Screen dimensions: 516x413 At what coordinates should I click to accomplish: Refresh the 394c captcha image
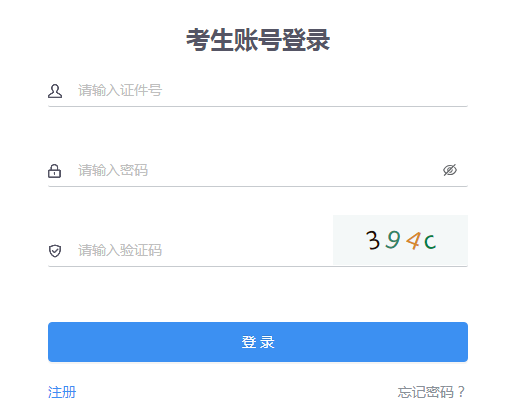click(400, 240)
